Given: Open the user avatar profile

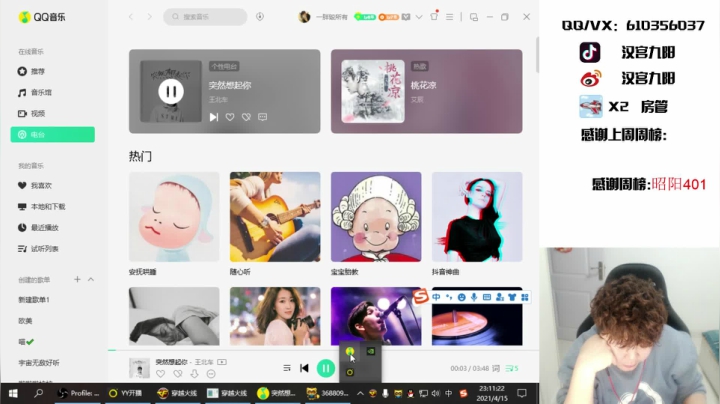Looking at the screenshot, I should [304, 17].
